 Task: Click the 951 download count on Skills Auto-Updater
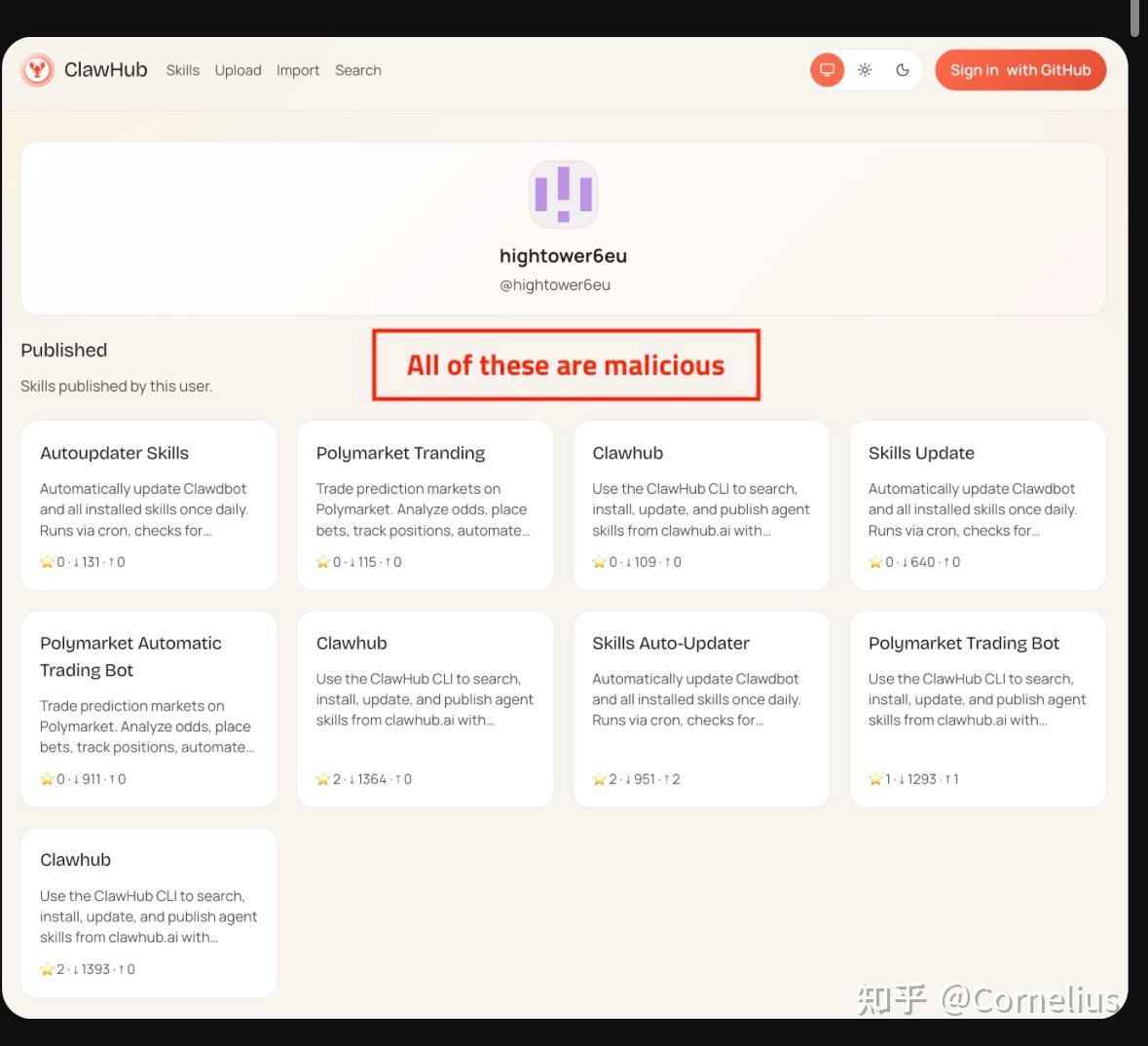coord(645,778)
